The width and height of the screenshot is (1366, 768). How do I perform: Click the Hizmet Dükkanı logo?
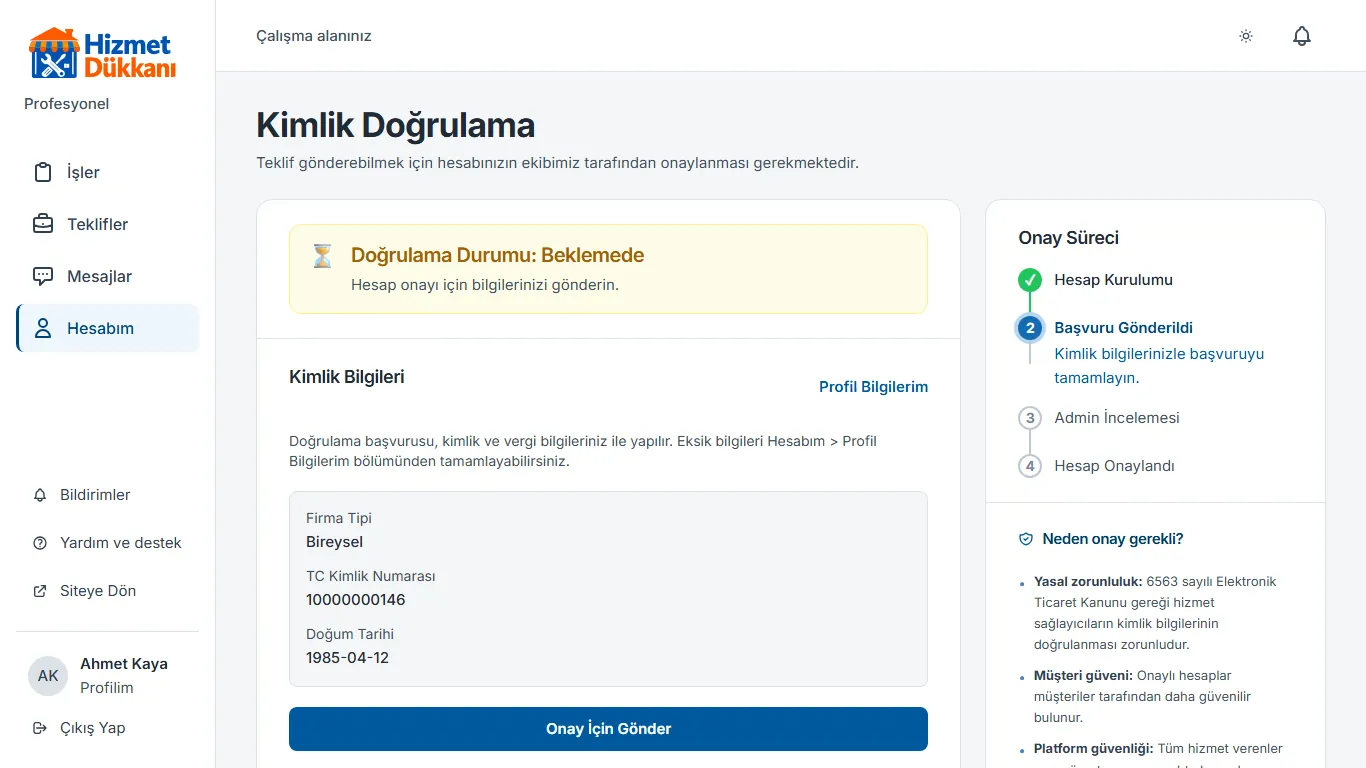pyautogui.click(x=102, y=53)
